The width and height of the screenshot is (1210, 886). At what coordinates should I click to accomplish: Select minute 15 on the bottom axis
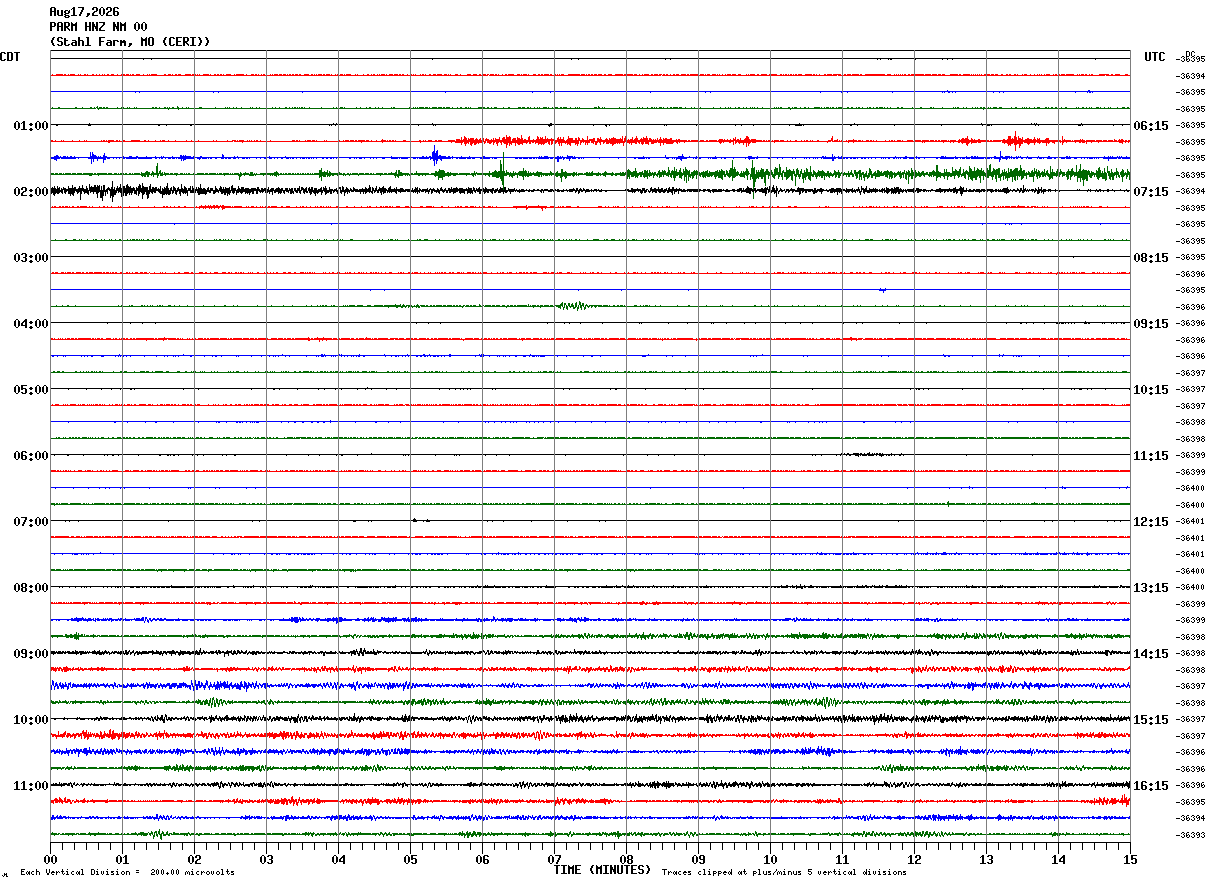[x=1130, y=859]
